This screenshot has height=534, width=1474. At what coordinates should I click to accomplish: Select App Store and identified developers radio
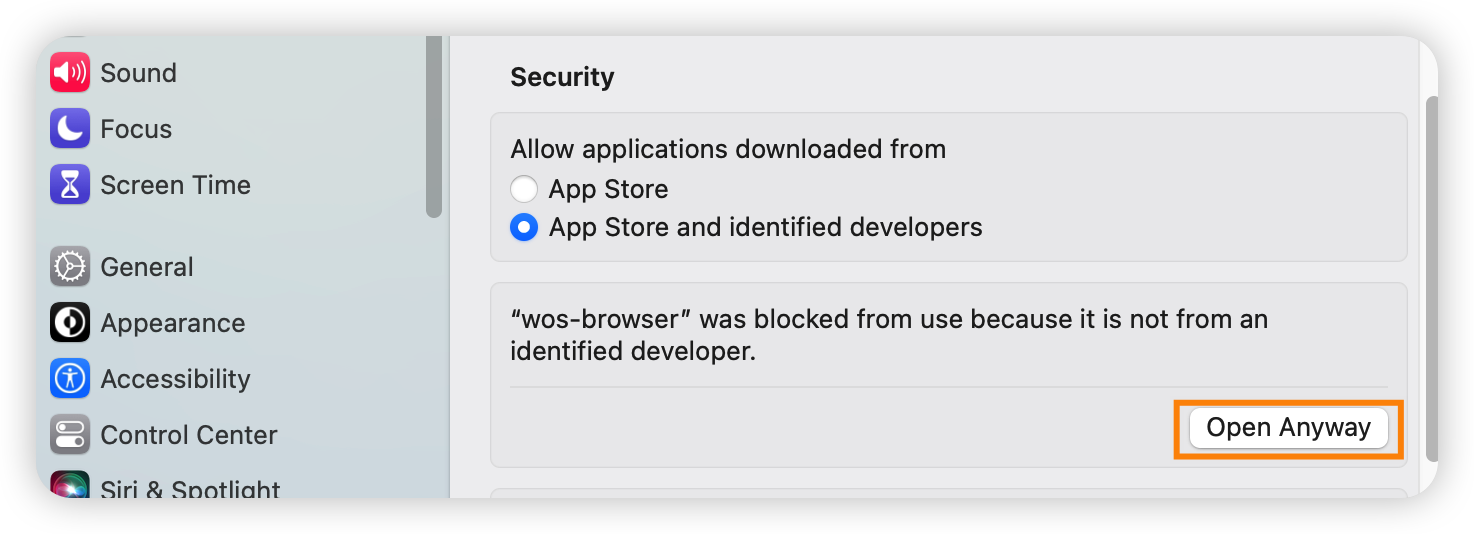tap(524, 228)
